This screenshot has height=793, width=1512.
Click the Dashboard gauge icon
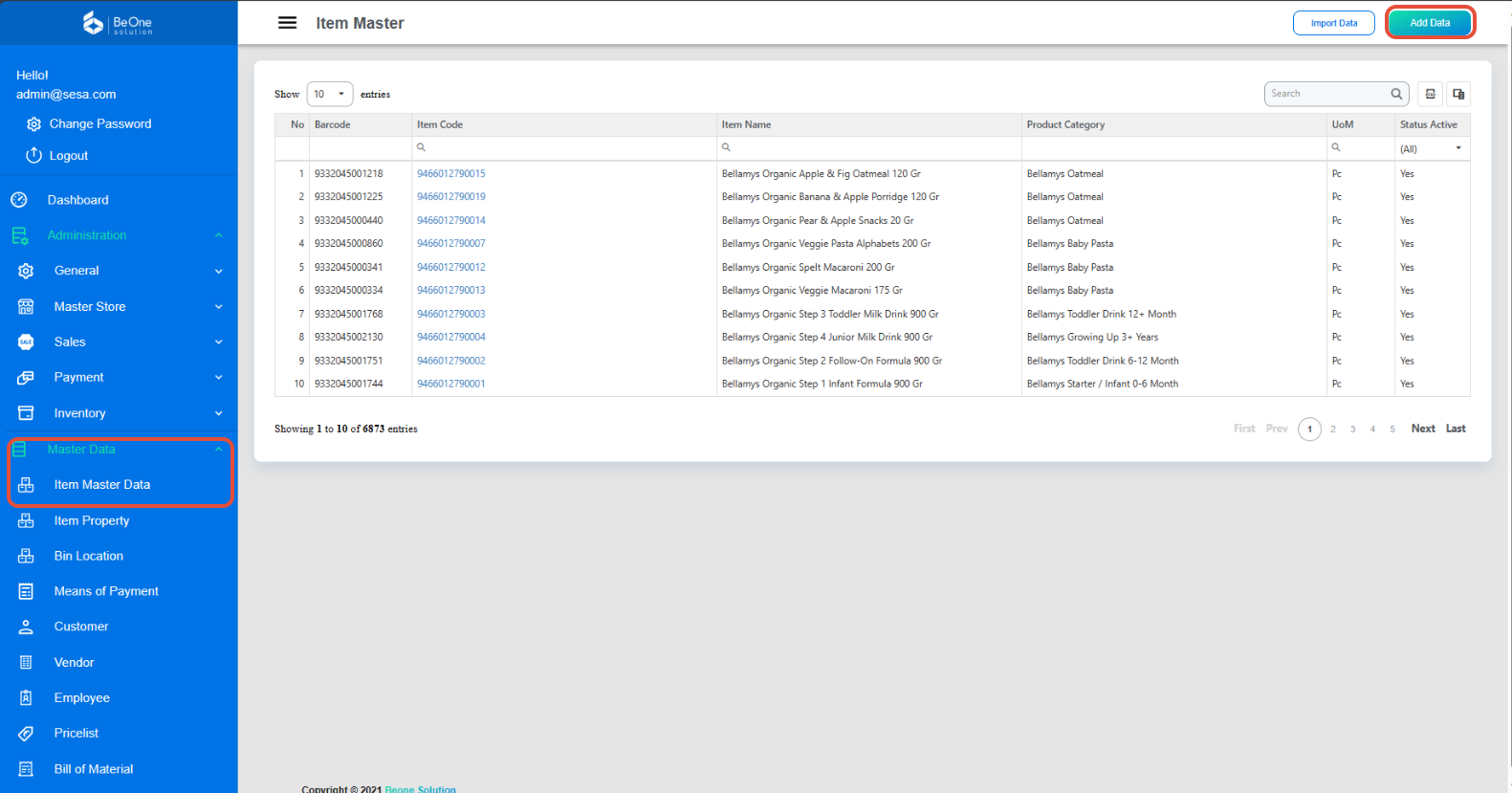[19, 200]
